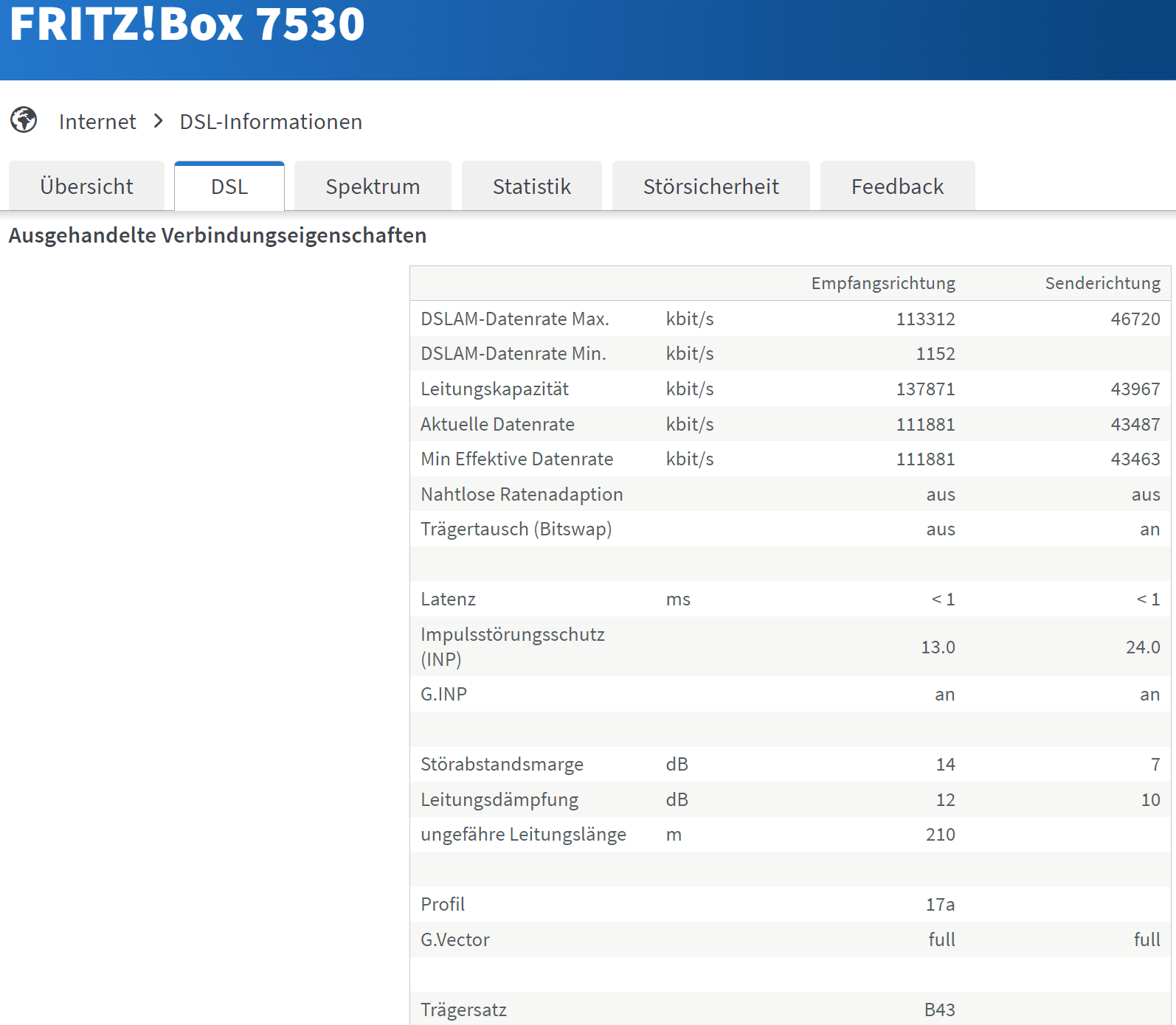Click the Senderichtung column header
Image resolution: width=1176 pixels, height=1025 pixels.
click(1102, 283)
